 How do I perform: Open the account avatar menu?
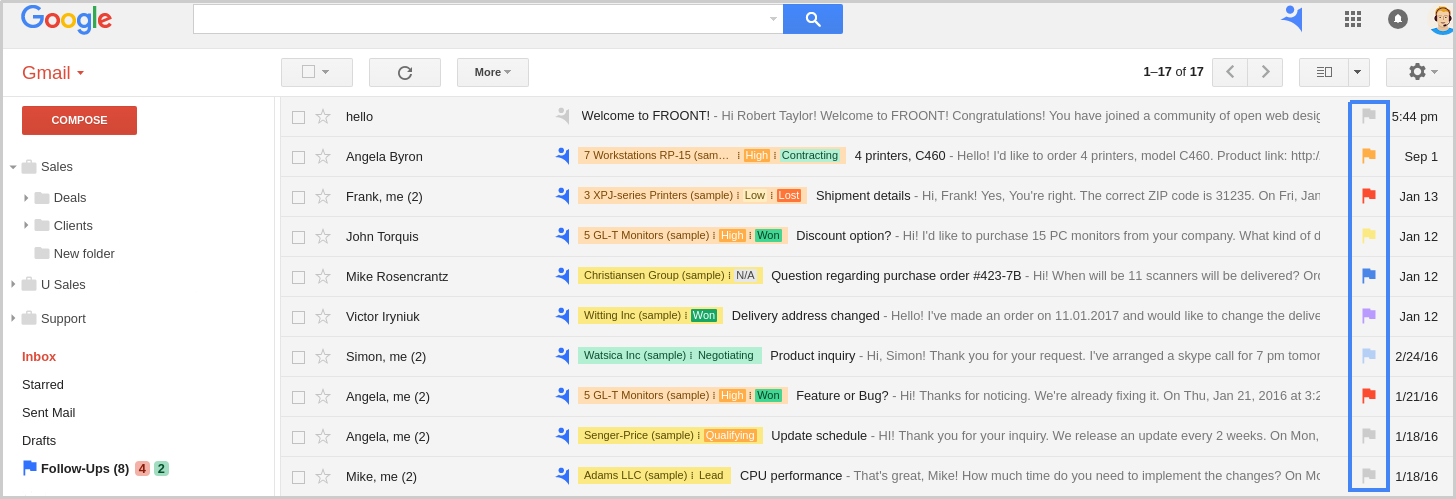1441,19
